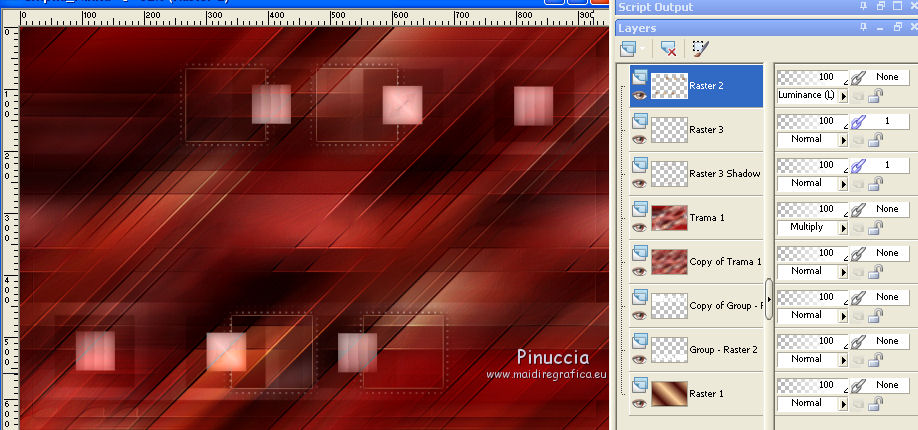The height and width of the screenshot is (430, 918).
Task: Open the New Layer icon's dropdown arrow
Action: point(643,49)
